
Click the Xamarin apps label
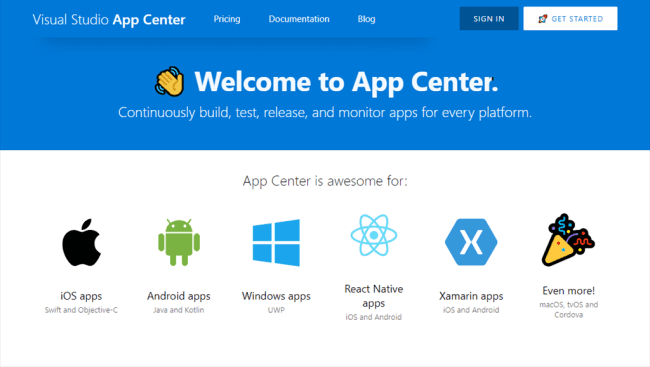coord(471,296)
